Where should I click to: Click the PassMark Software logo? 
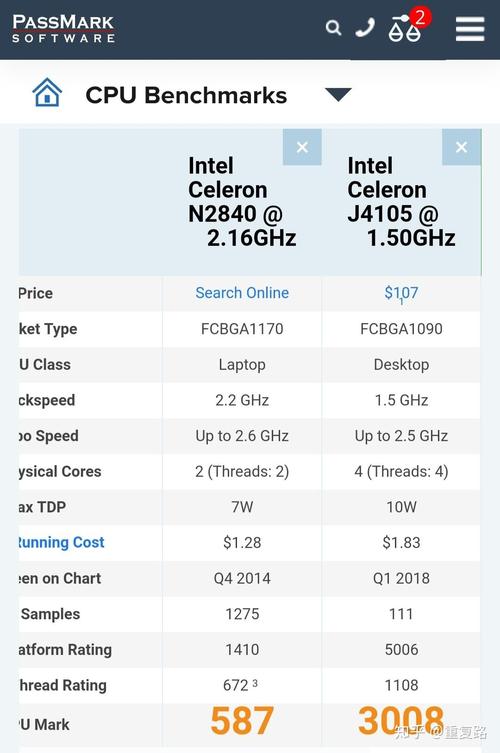(63, 28)
